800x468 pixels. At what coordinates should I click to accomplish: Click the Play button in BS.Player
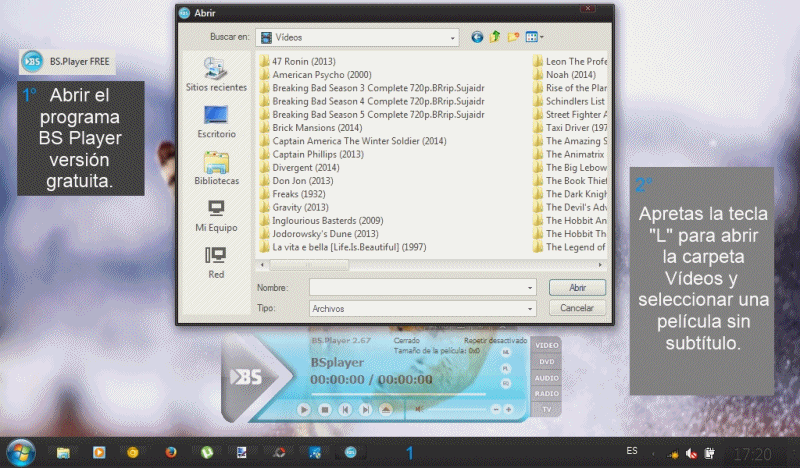tap(304, 409)
